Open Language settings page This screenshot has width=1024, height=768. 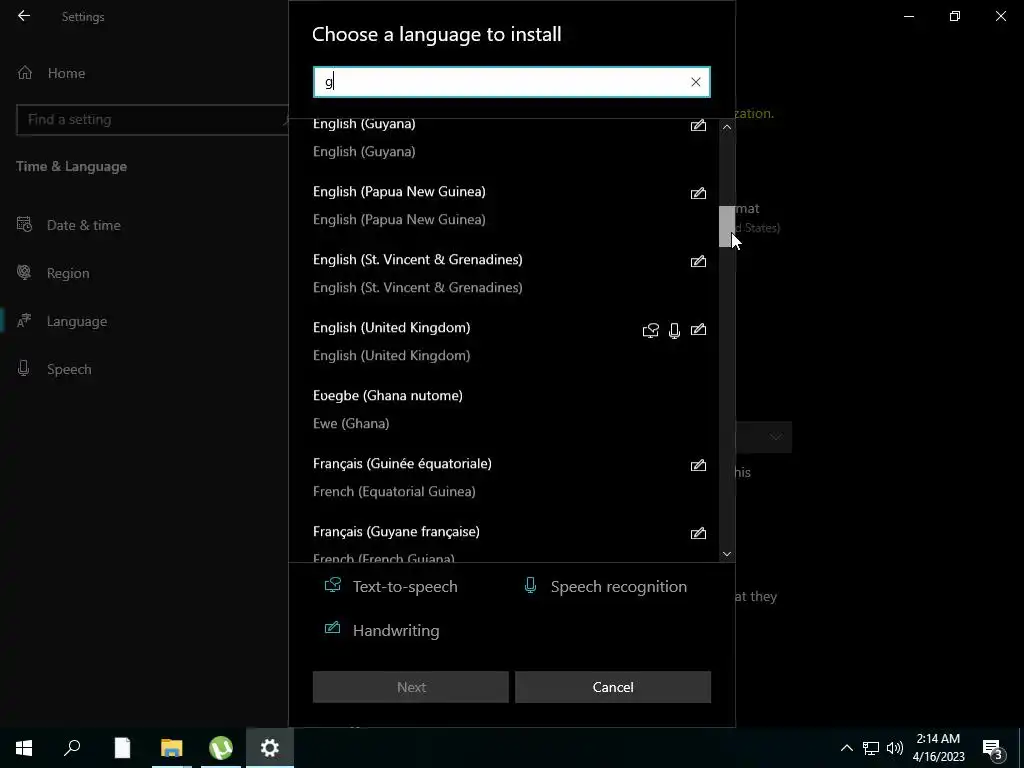click(x=76, y=321)
